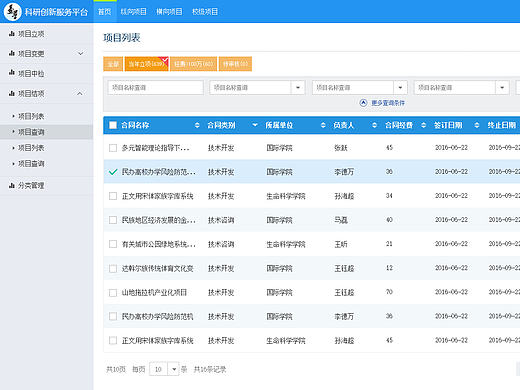Image resolution: width=520 pixels, height=390 pixels.
Task: Sort by 合同名称 using sort arrows
Action: pos(197,125)
